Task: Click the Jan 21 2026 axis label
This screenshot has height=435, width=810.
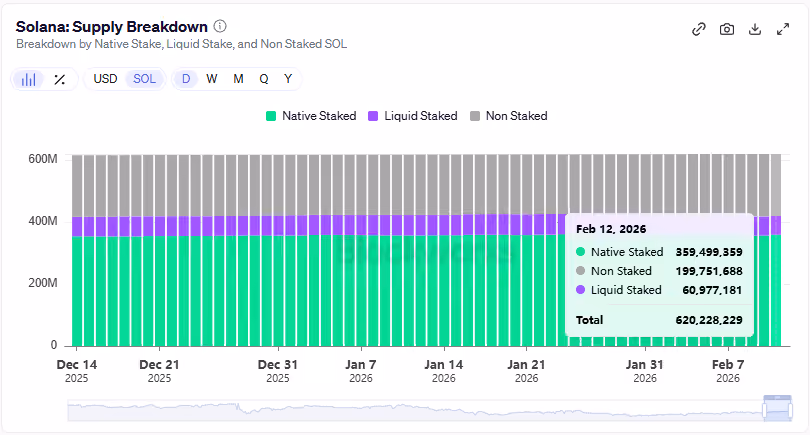Action: coord(526,371)
